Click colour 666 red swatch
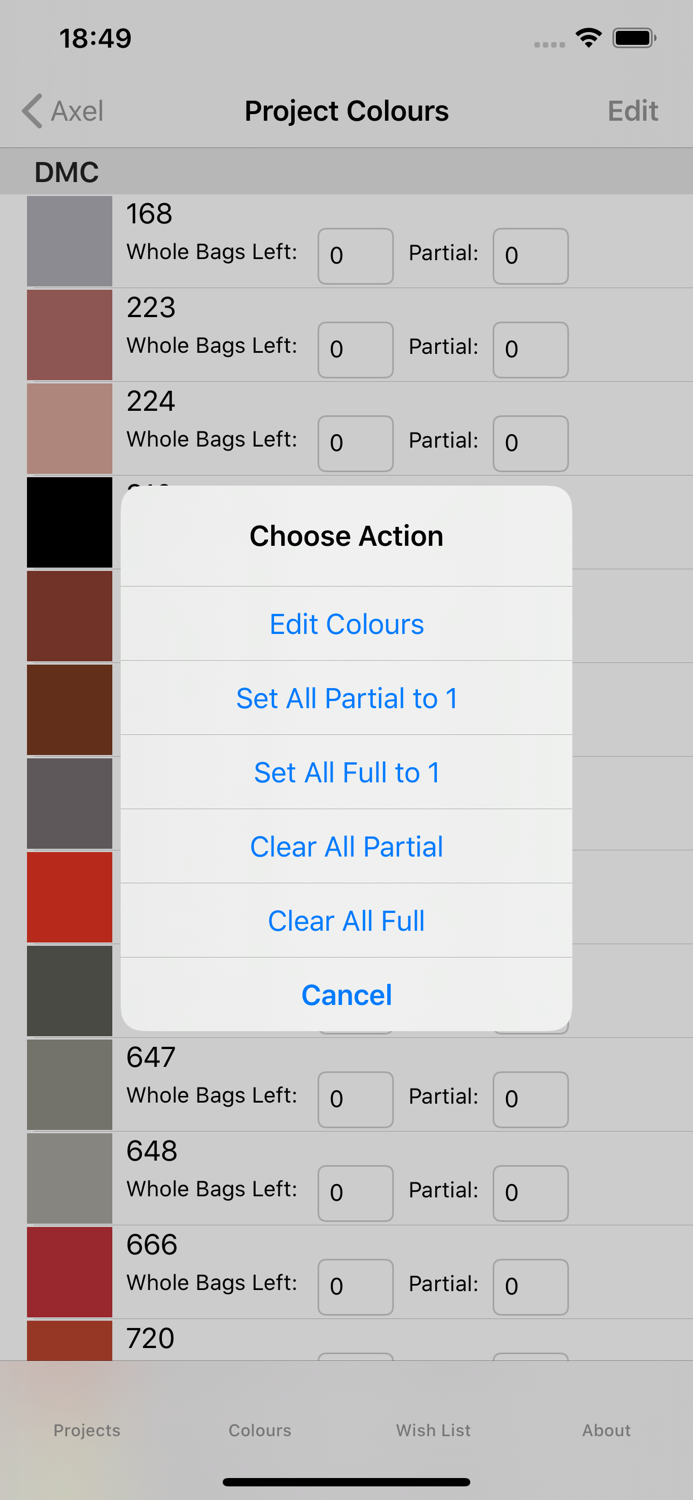693x1500 pixels. (69, 1272)
